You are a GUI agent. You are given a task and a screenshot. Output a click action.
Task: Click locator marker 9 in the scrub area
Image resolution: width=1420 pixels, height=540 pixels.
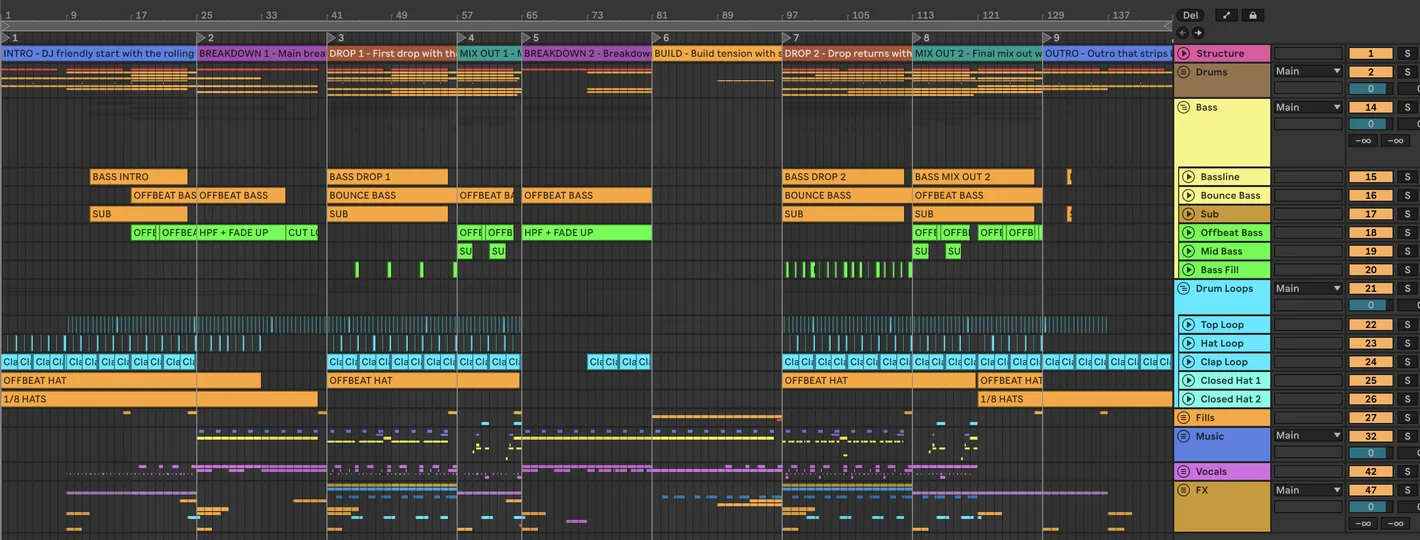[x=1049, y=37]
